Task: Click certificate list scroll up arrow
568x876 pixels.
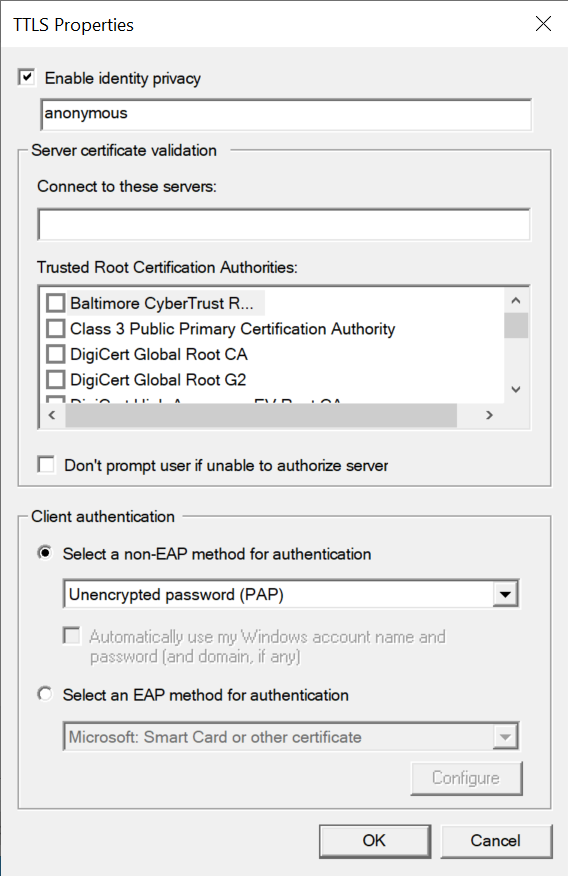Action: 516,301
